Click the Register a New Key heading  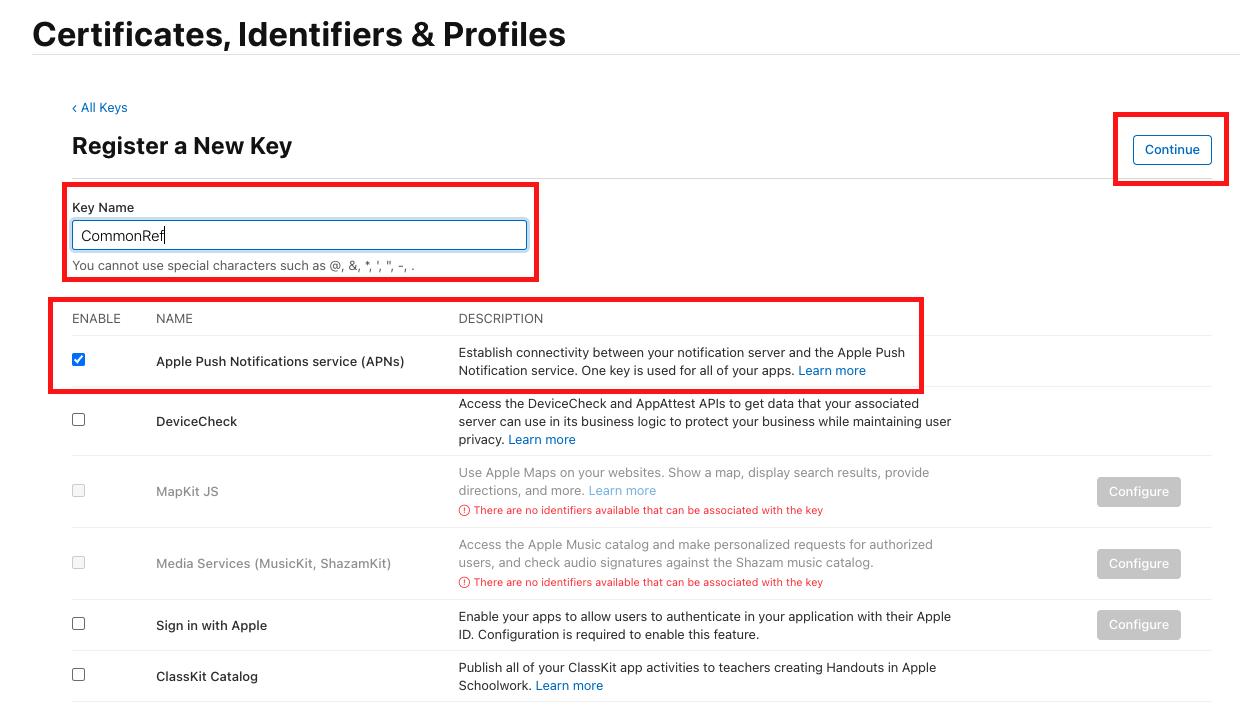click(x=182, y=146)
